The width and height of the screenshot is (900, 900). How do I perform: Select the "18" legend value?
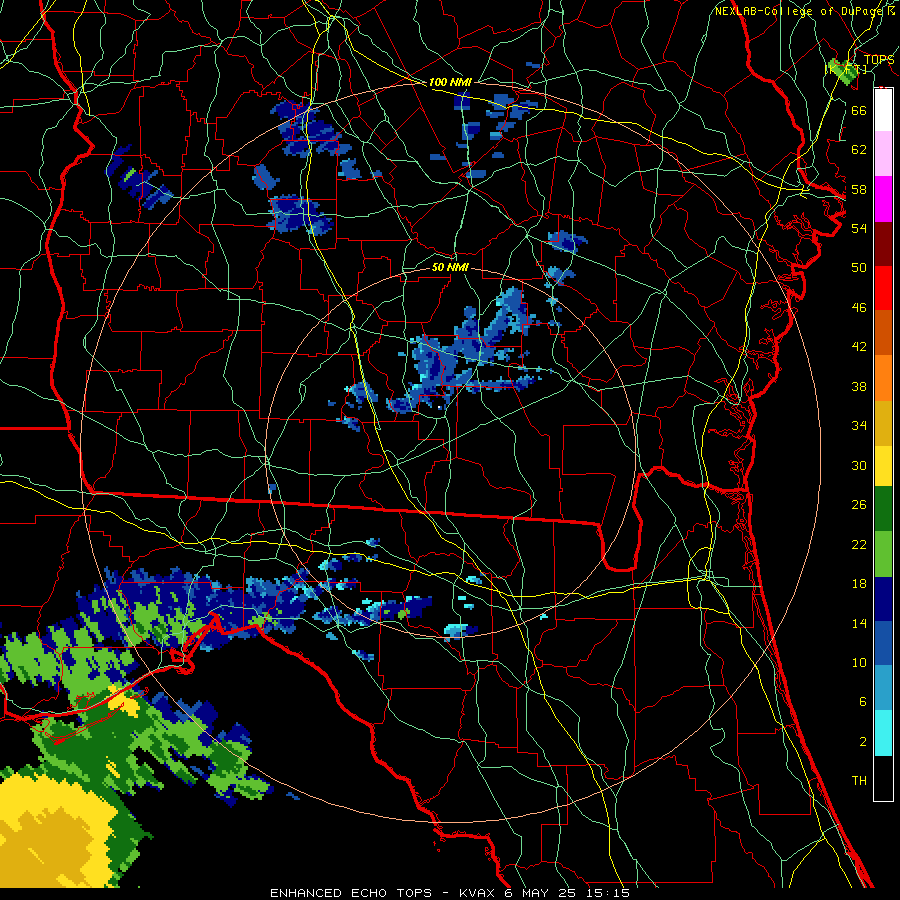click(859, 584)
